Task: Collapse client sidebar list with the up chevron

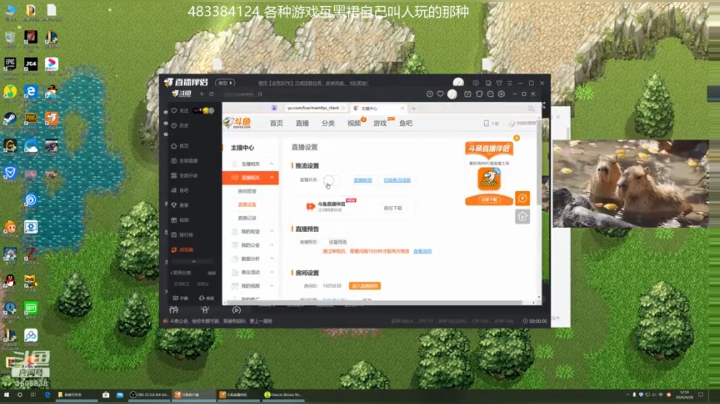Action: click(193, 261)
